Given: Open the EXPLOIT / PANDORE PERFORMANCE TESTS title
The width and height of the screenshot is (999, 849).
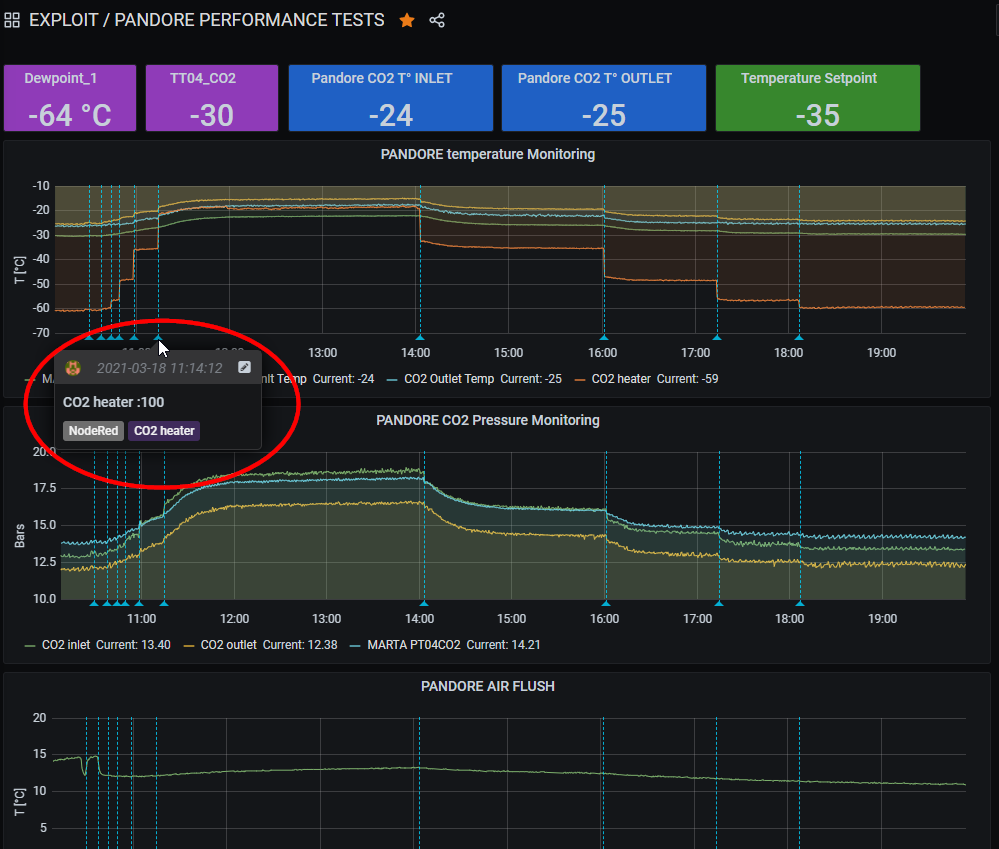Looking at the screenshot, I should point(206,20).
